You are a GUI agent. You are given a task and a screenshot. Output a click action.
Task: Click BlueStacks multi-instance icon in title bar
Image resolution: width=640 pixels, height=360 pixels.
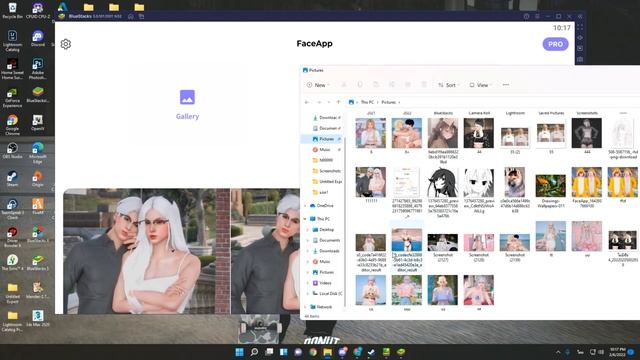coord(141,16)
